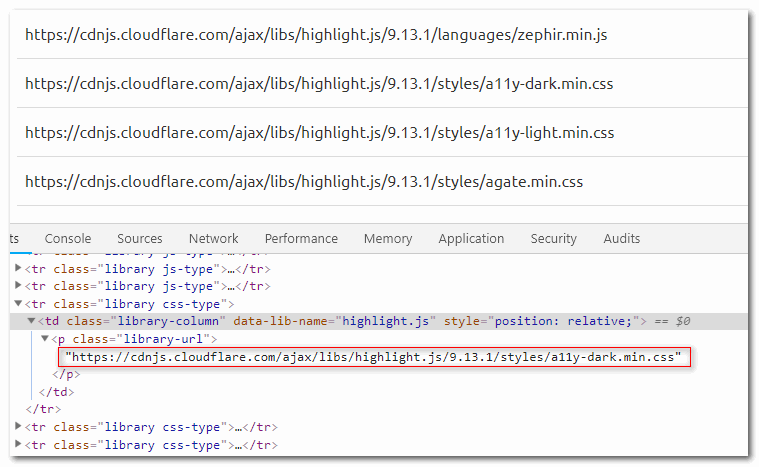Image resolution: width=759 pixels, height=467 pixels.
Task: Click the zephir.min.js URL row
Action: coord(382,35)
